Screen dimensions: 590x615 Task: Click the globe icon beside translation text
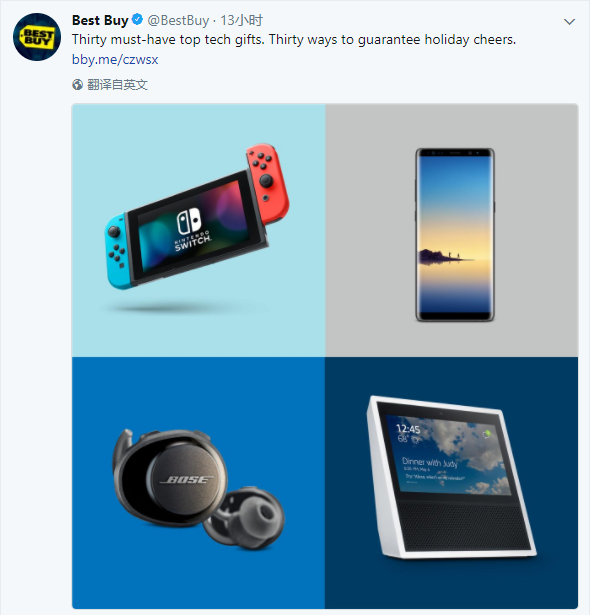tap(78, 84)
